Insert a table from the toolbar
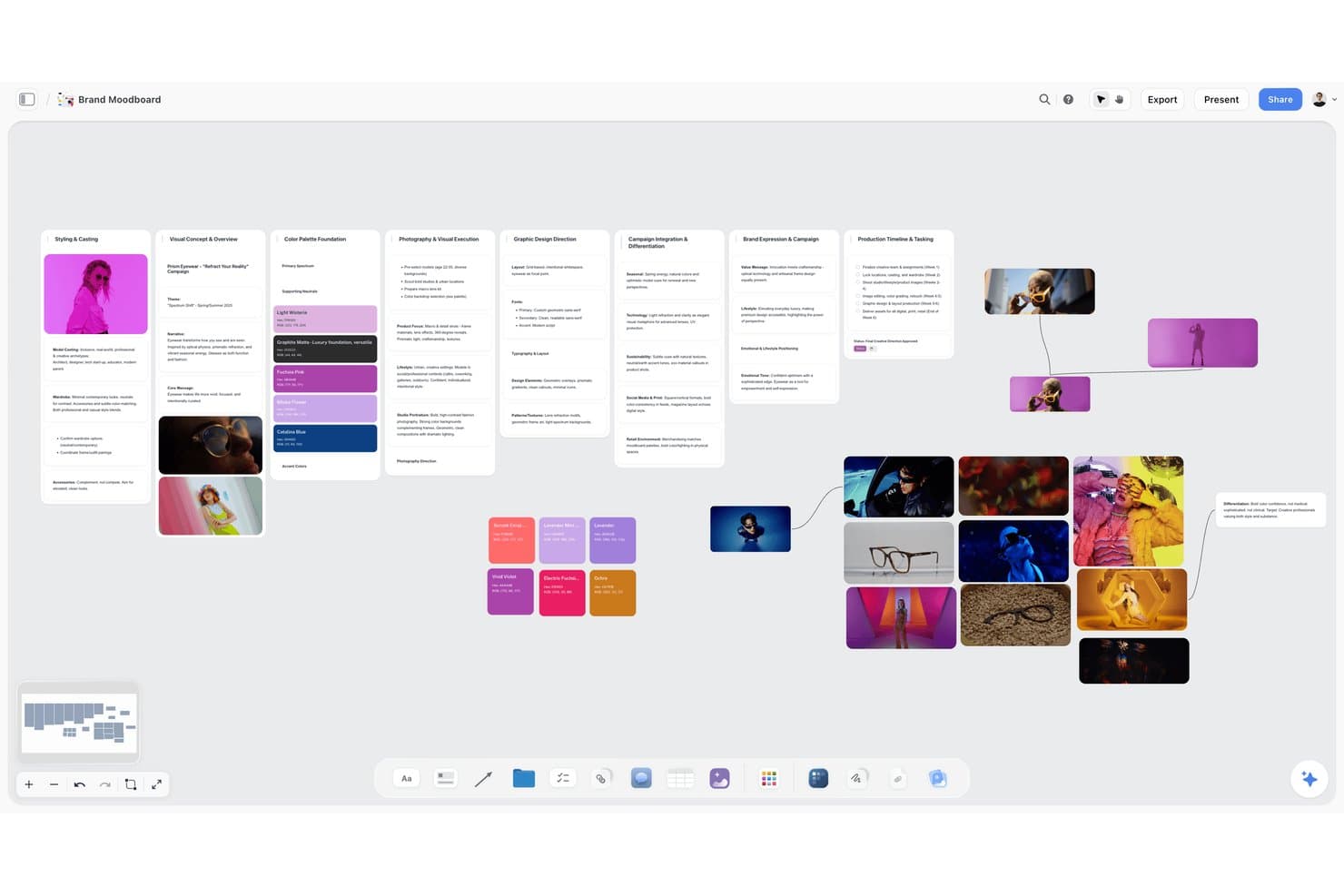This screenshot has width=1344, height=896. pyautogui.click(x=680, y=779)
